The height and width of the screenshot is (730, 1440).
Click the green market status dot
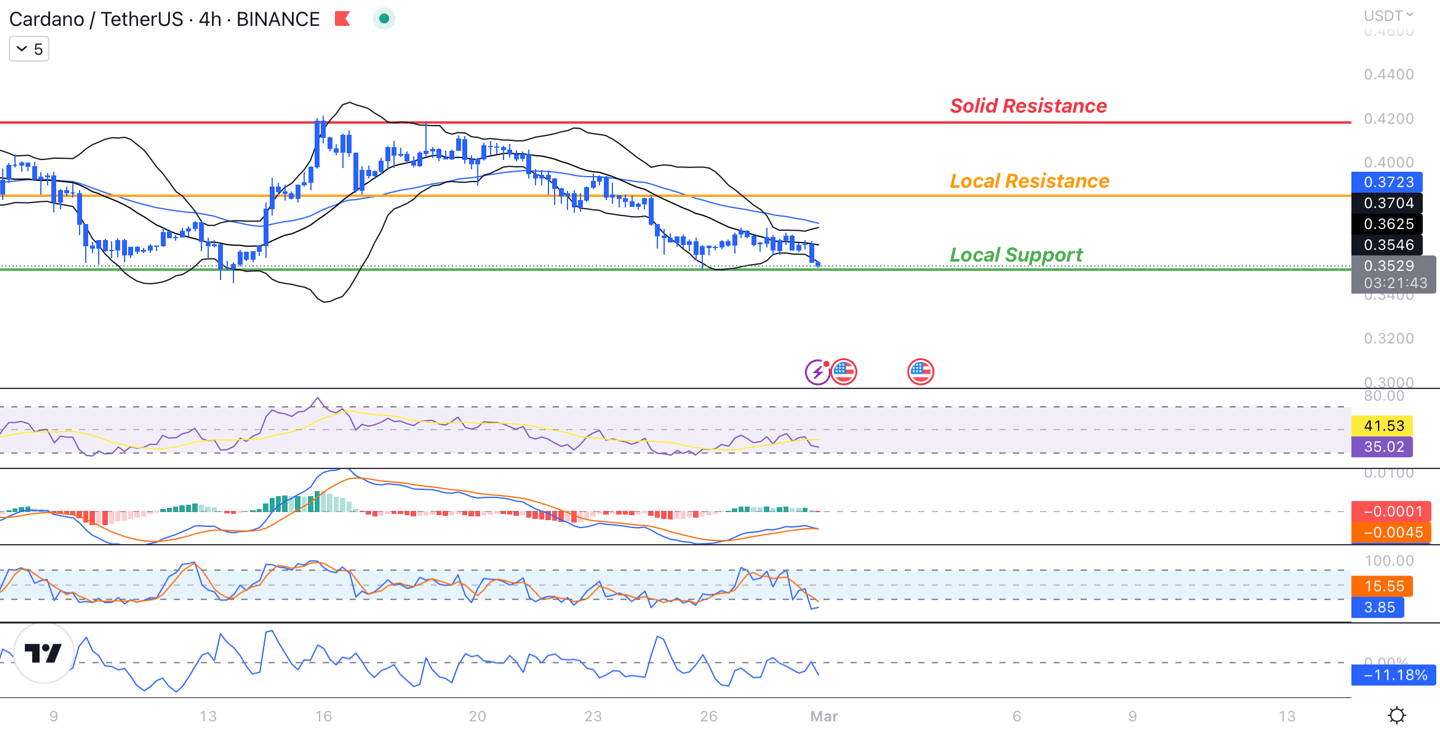(384, 18)
